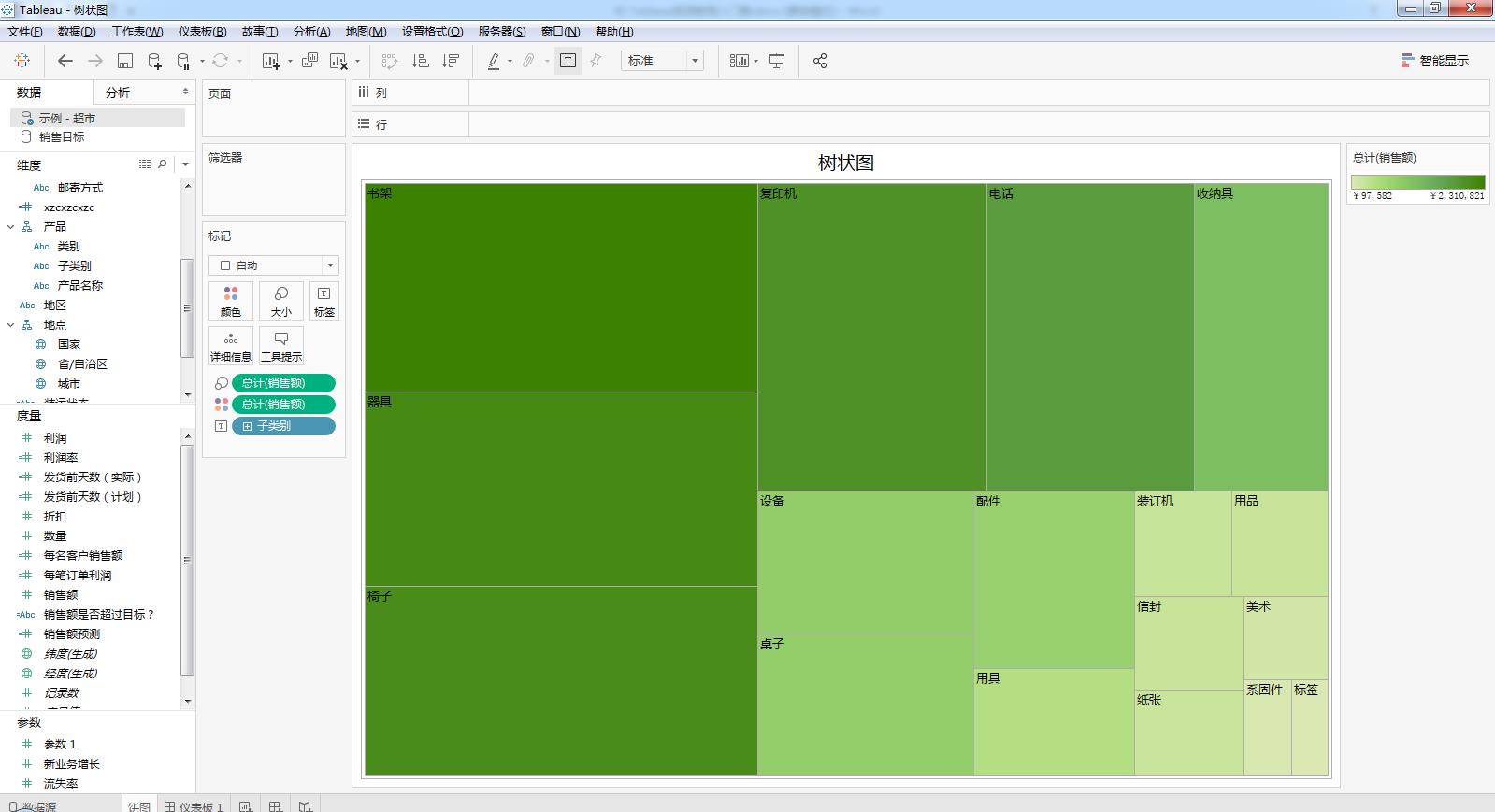
Task: Duplicate the current sheet
Action: 309,61
